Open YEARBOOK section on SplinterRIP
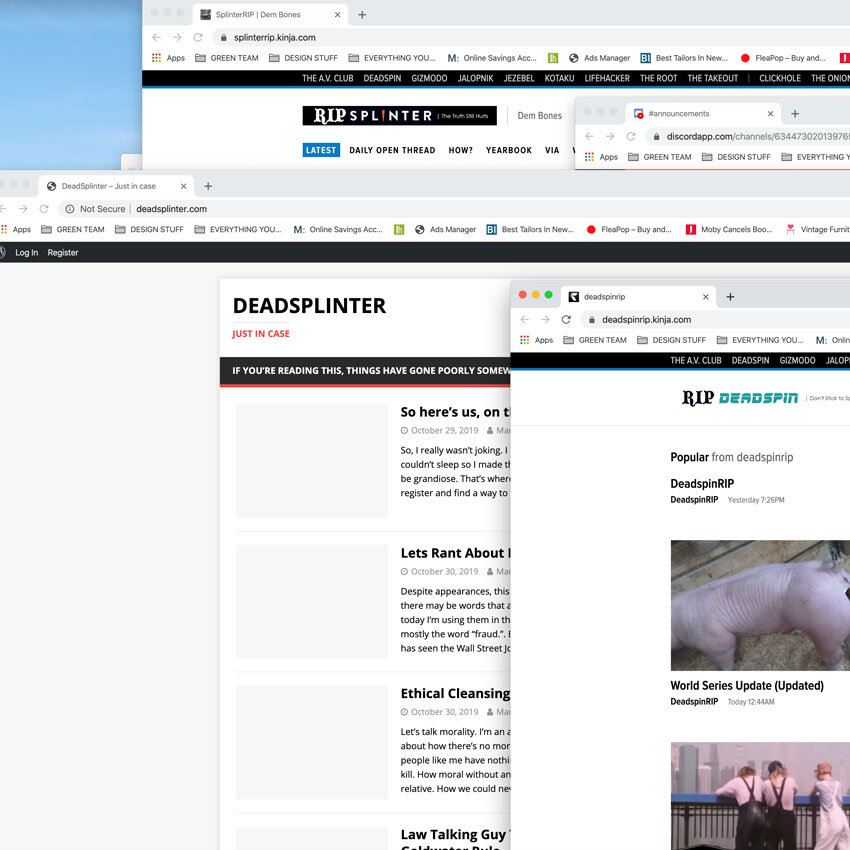This screenshot has width=850, height=850. (508, 150)
